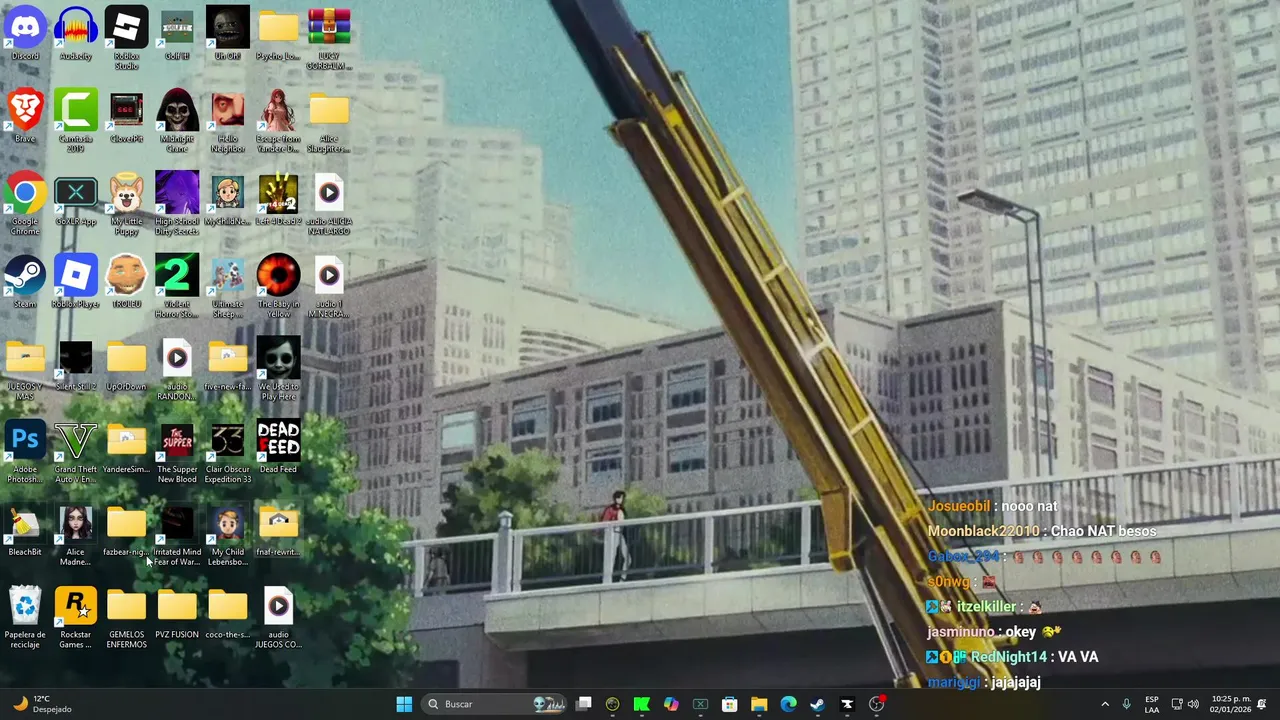
Task: Select The Supper New Blood icon
Action: [177, 453]
